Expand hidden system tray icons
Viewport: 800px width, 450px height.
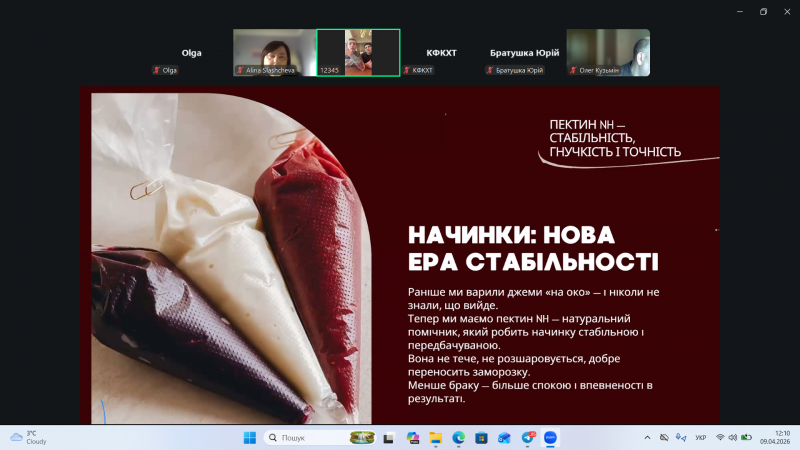coord(647,438)
